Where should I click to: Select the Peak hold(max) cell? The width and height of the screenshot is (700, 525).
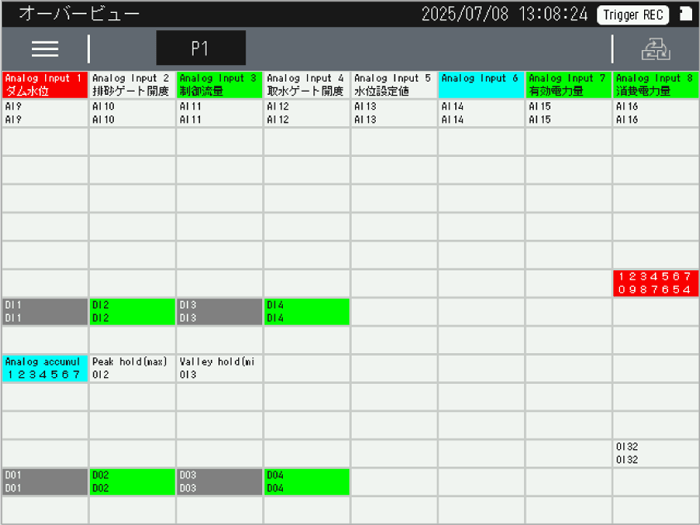click(x=132, y=368)
